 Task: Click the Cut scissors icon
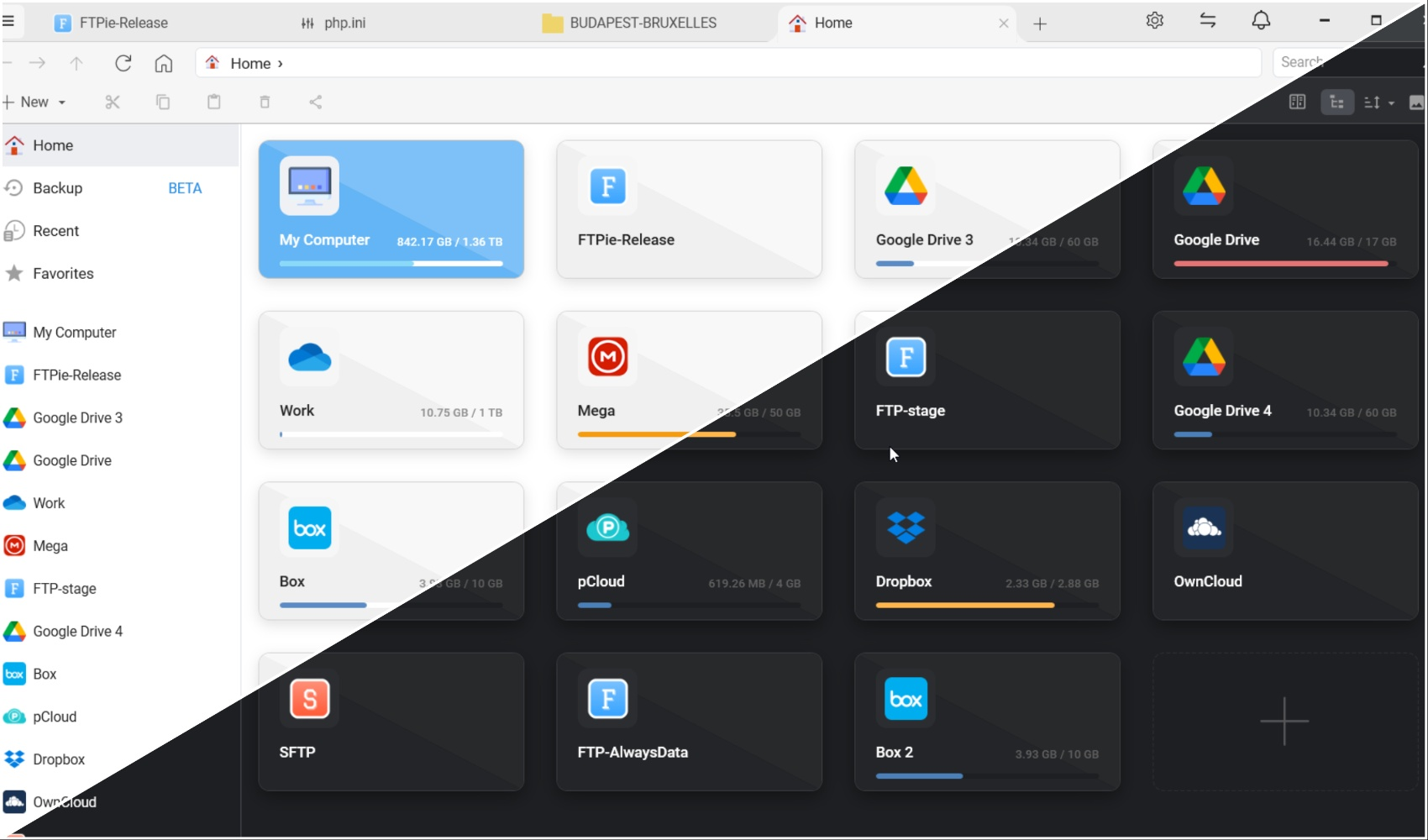113,102
